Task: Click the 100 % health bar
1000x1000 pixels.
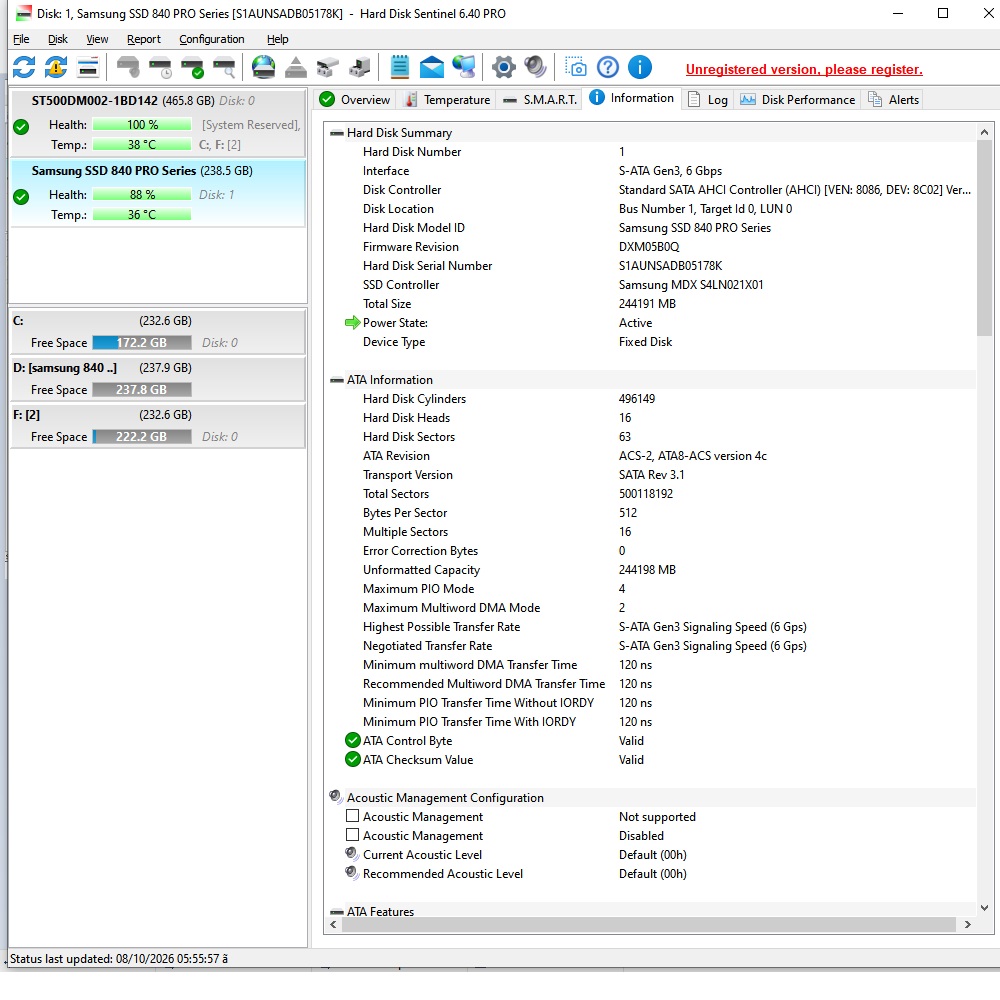Action: click(x=142, y=124)
